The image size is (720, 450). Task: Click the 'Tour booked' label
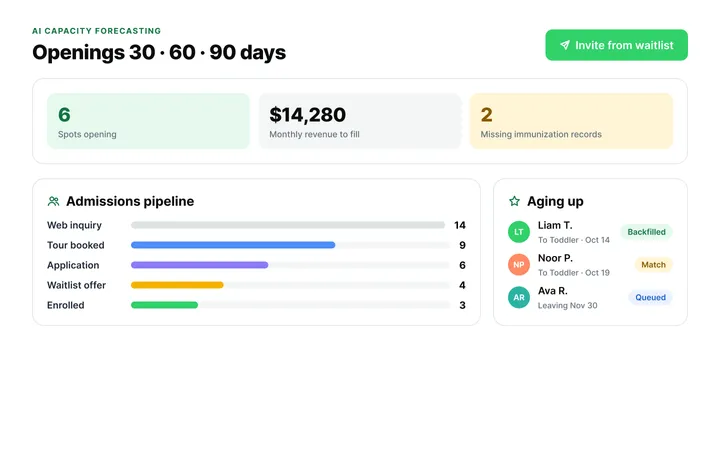pos(76,245)
